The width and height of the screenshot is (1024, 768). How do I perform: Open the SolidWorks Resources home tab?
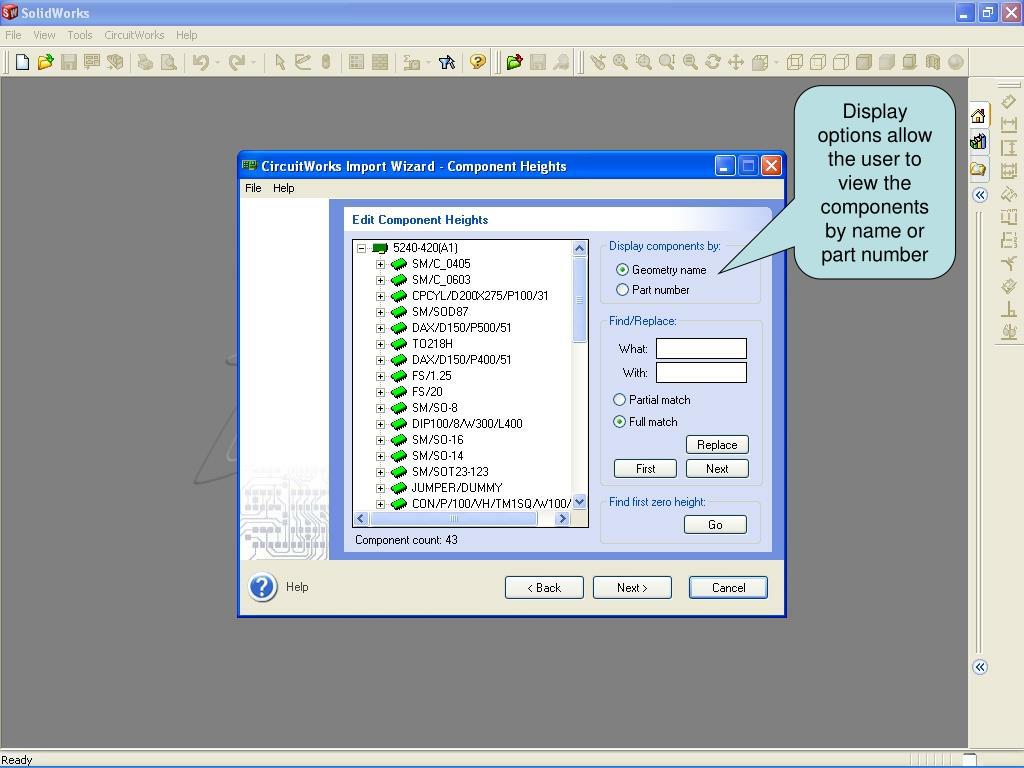[978, 116]
